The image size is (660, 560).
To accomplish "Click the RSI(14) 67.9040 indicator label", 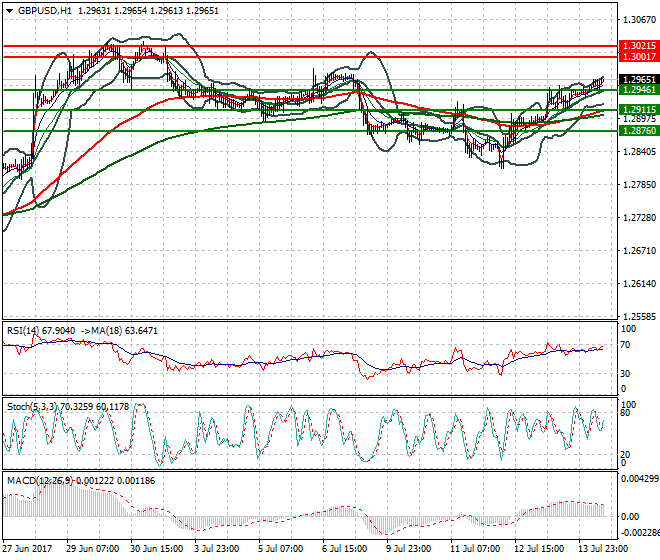I will (x=41, y=331).
